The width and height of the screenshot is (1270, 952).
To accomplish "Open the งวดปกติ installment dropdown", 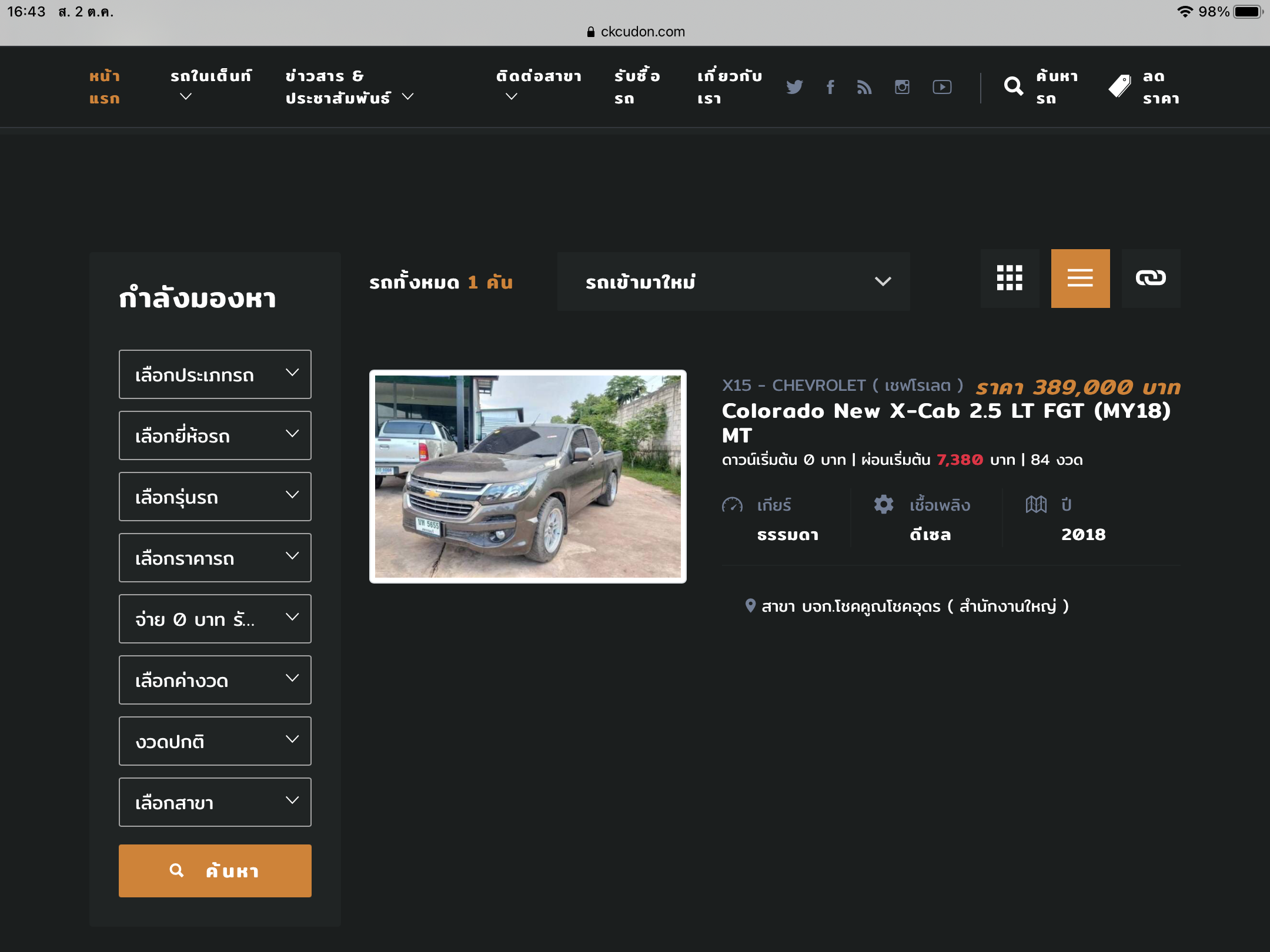I will (x=215, y=741).
